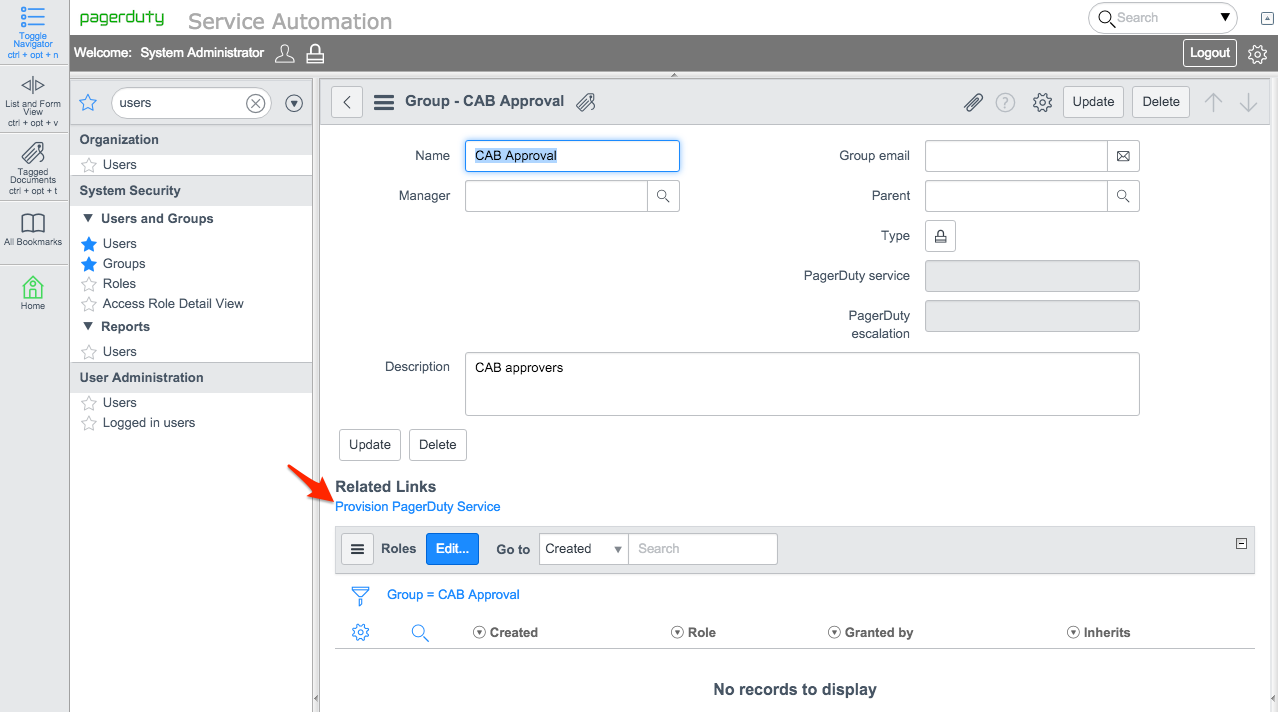Click the Provision PagerDuty Service link
Image resolution: width=1278 pixels, height=712 pixels.
[417, 507]
